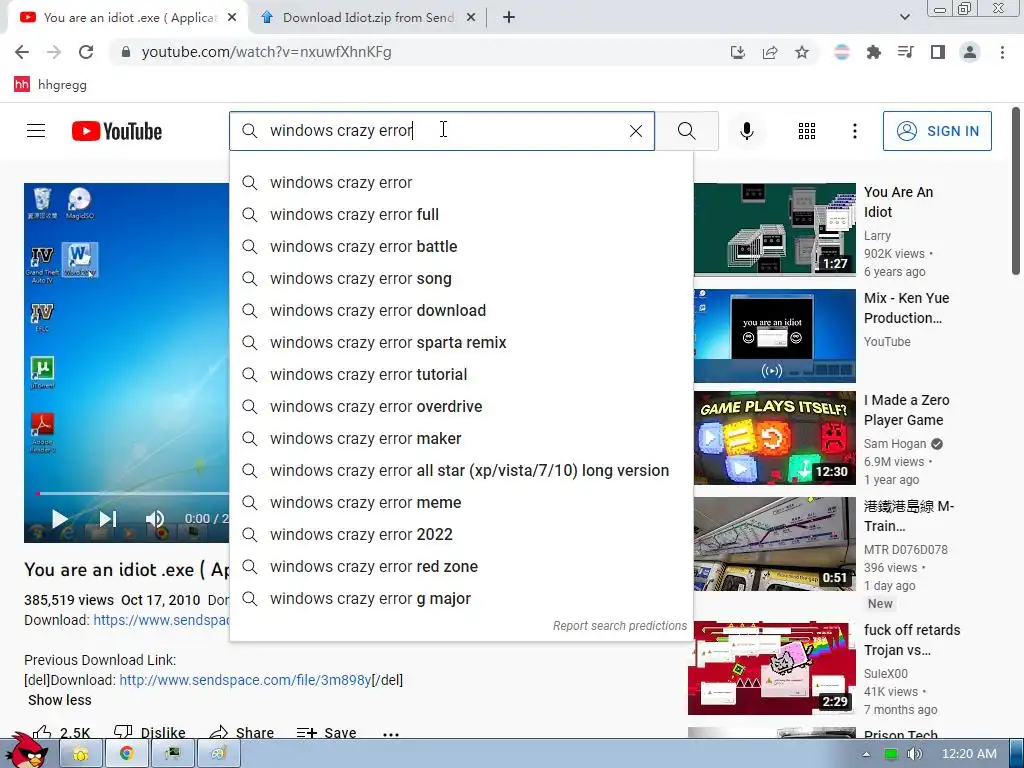The height and width of the screenshot is (768, 1024).
Task: Open Chrome three-dot menu
Action: (1002, 52)
